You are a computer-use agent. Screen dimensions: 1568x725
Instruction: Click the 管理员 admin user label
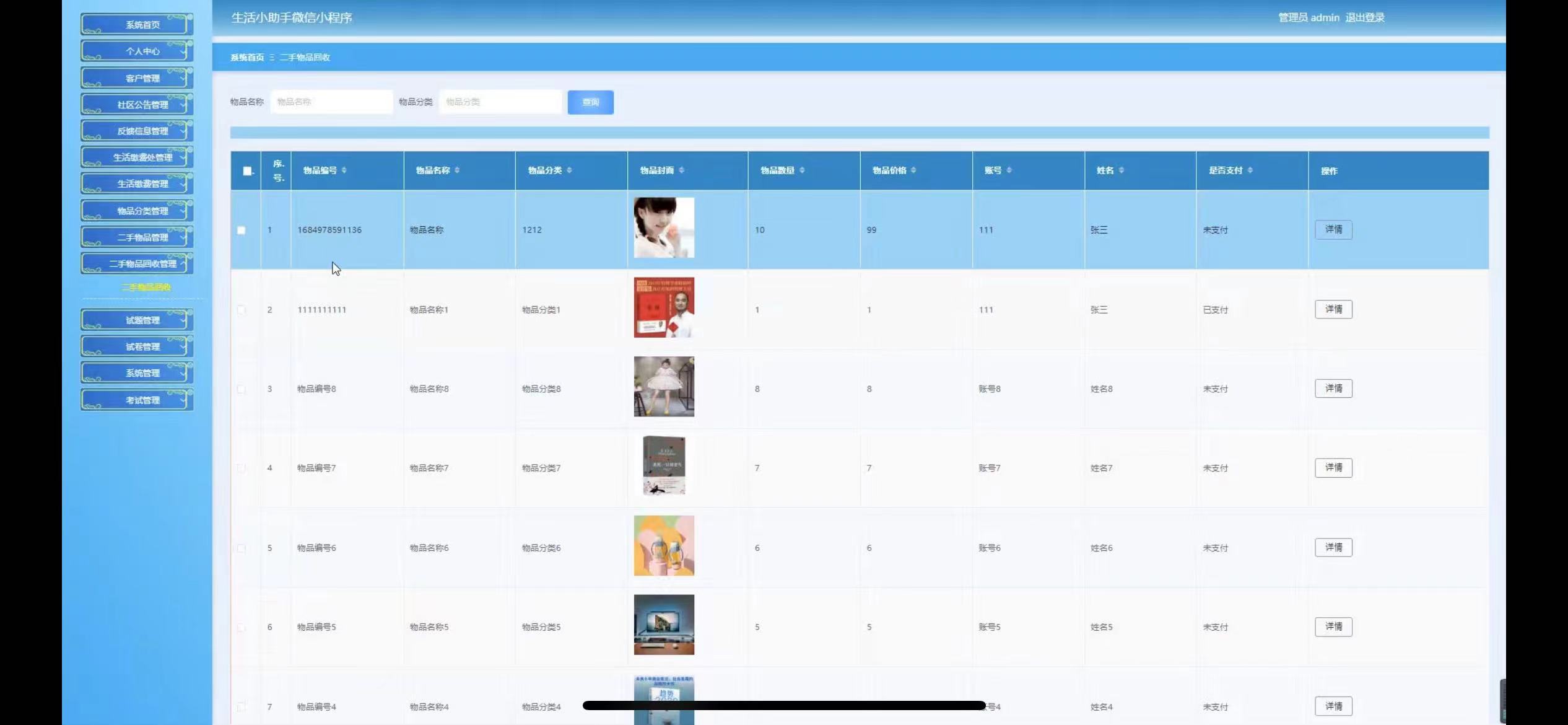[1309, 17]
